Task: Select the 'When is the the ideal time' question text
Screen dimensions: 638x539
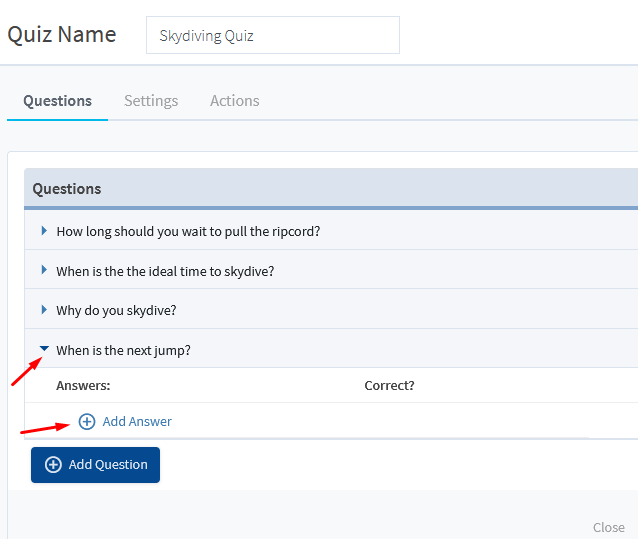Action: [165, 271]
